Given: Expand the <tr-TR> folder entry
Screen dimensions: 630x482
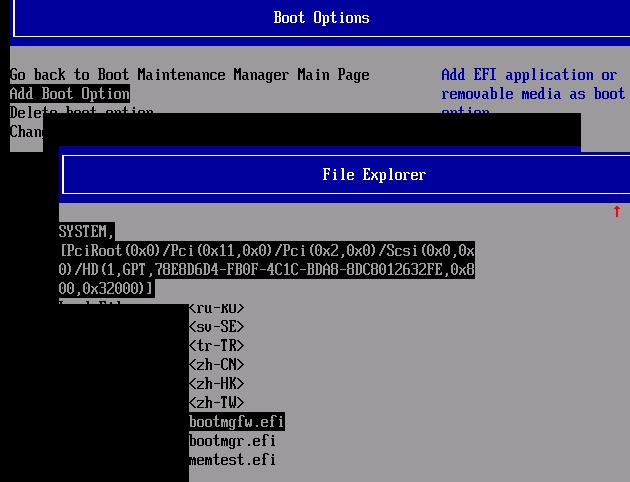Looking at the screenshot, I should point(216,346).
